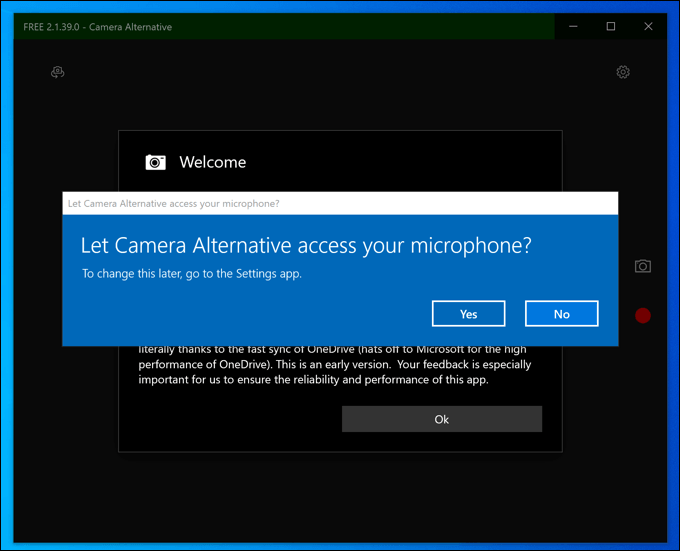
Task: Click the large microphone access question heading
Action: point(306,245)
